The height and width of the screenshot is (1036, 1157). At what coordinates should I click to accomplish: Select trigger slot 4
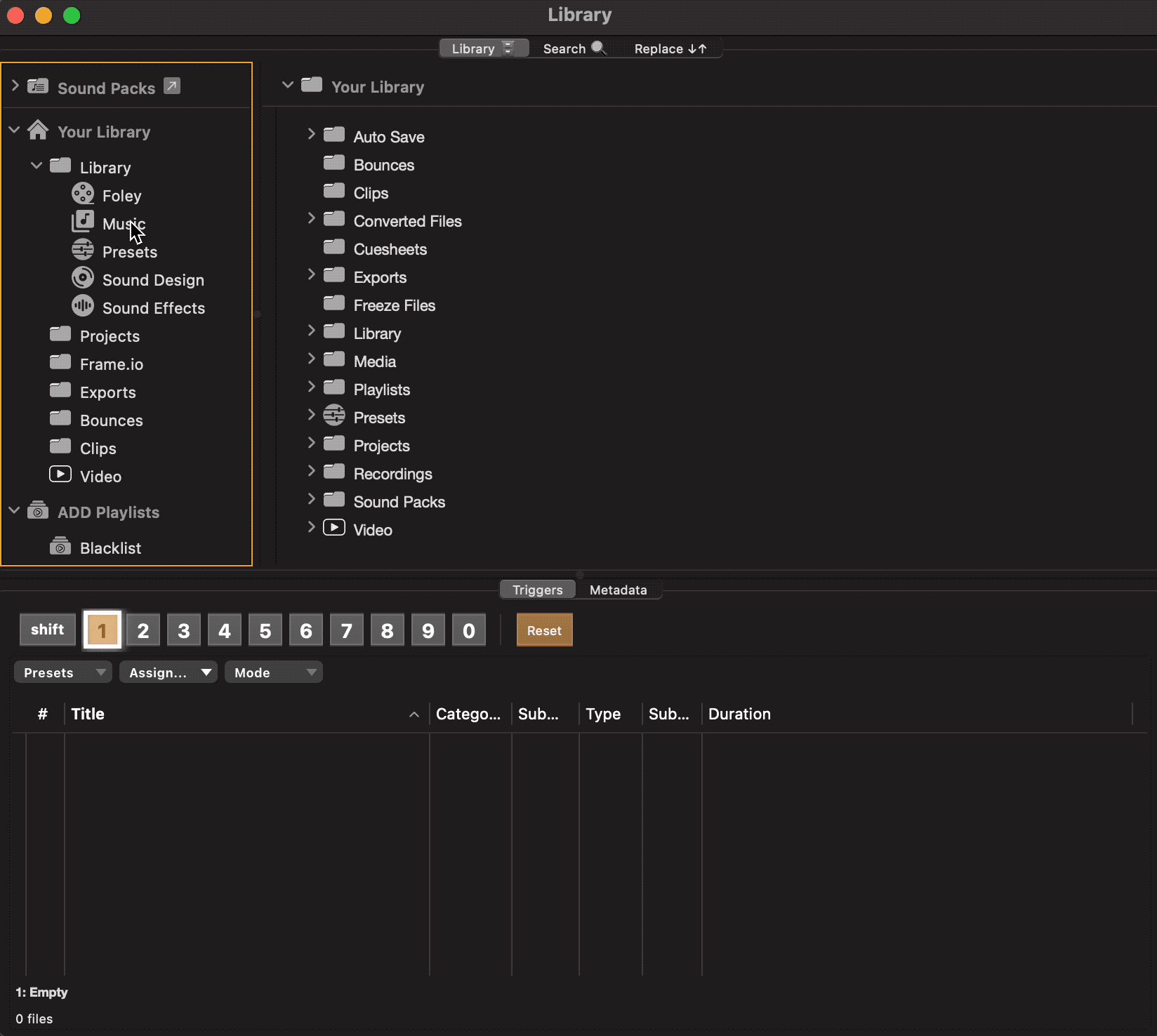pos(225,630)
